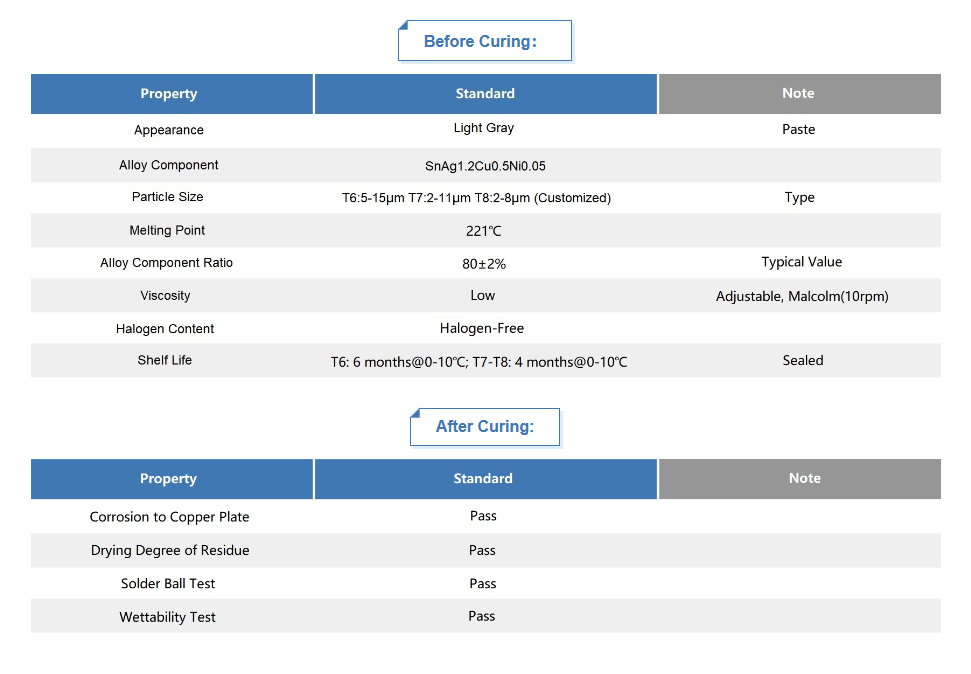Click Pass value for Solder Ball Test

click(x=483, y=584)
